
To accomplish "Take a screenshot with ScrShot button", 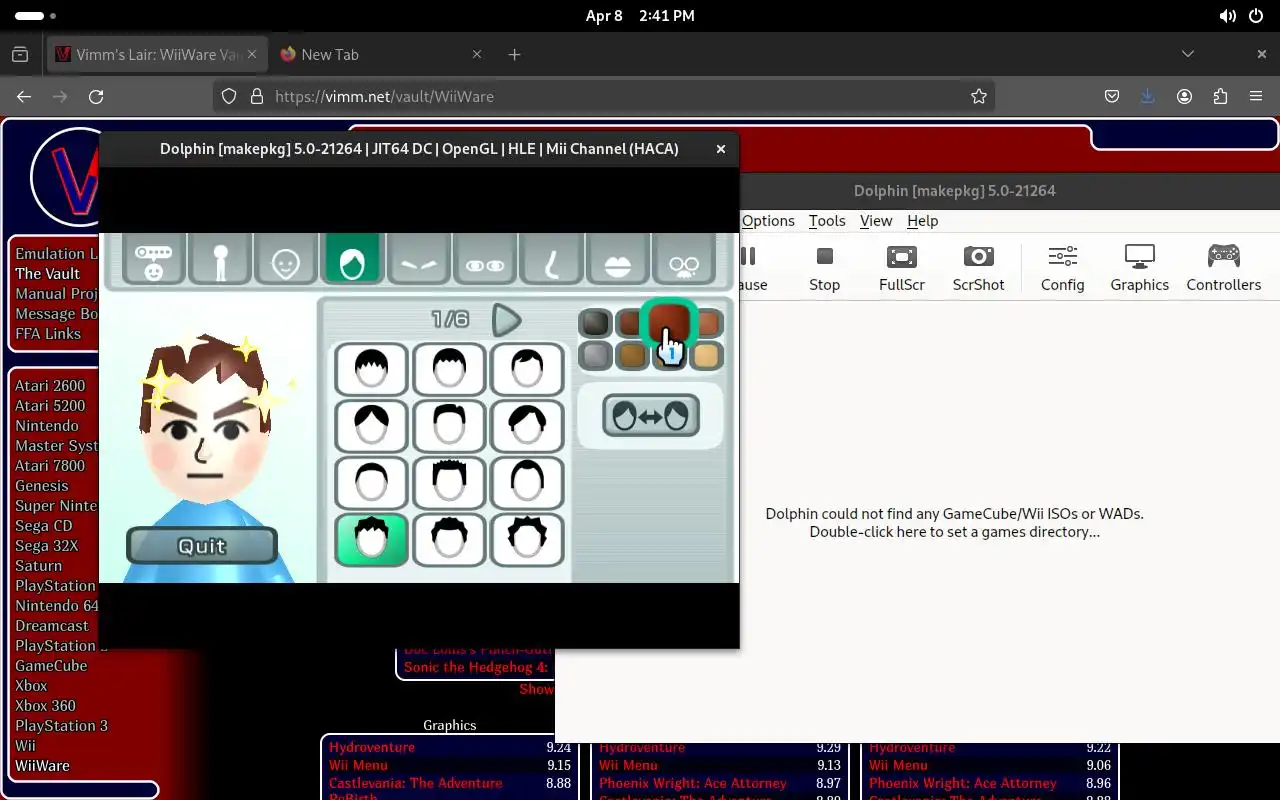I will click(978, 269).
